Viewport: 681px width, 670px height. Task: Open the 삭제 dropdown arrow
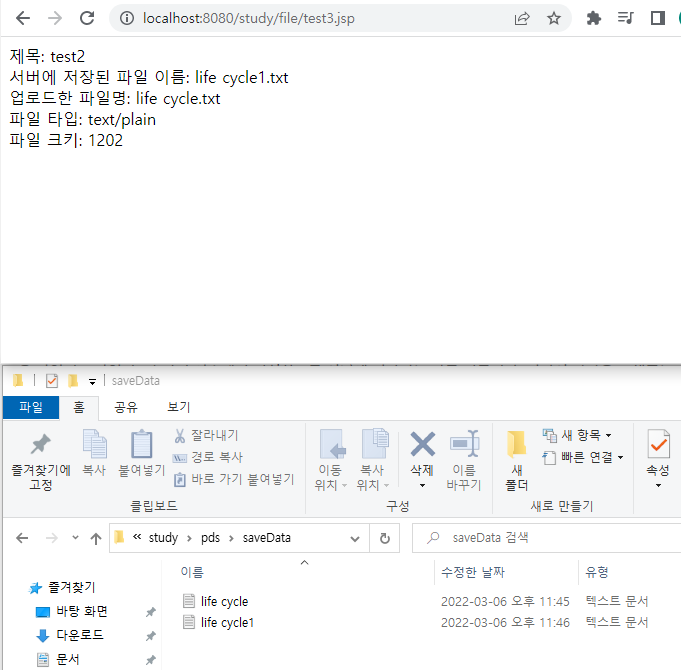422,485
